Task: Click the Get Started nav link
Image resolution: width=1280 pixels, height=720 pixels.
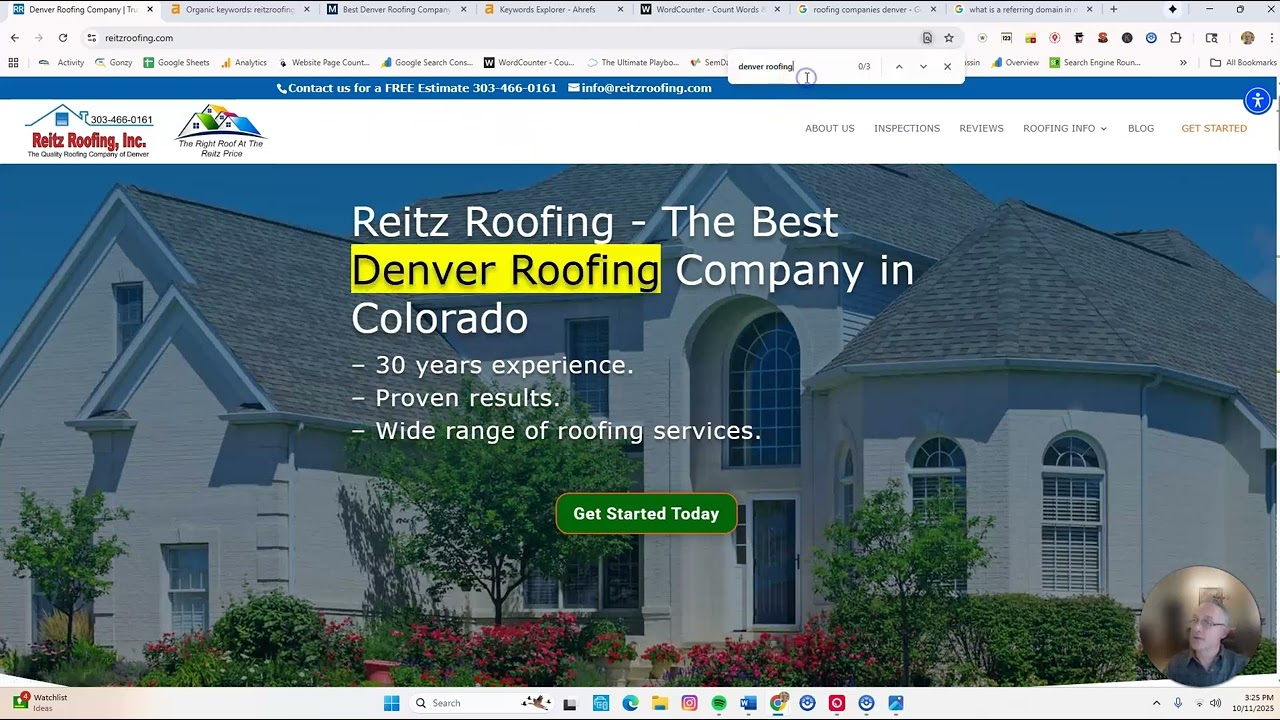Action: click(x=1214, y=128)
